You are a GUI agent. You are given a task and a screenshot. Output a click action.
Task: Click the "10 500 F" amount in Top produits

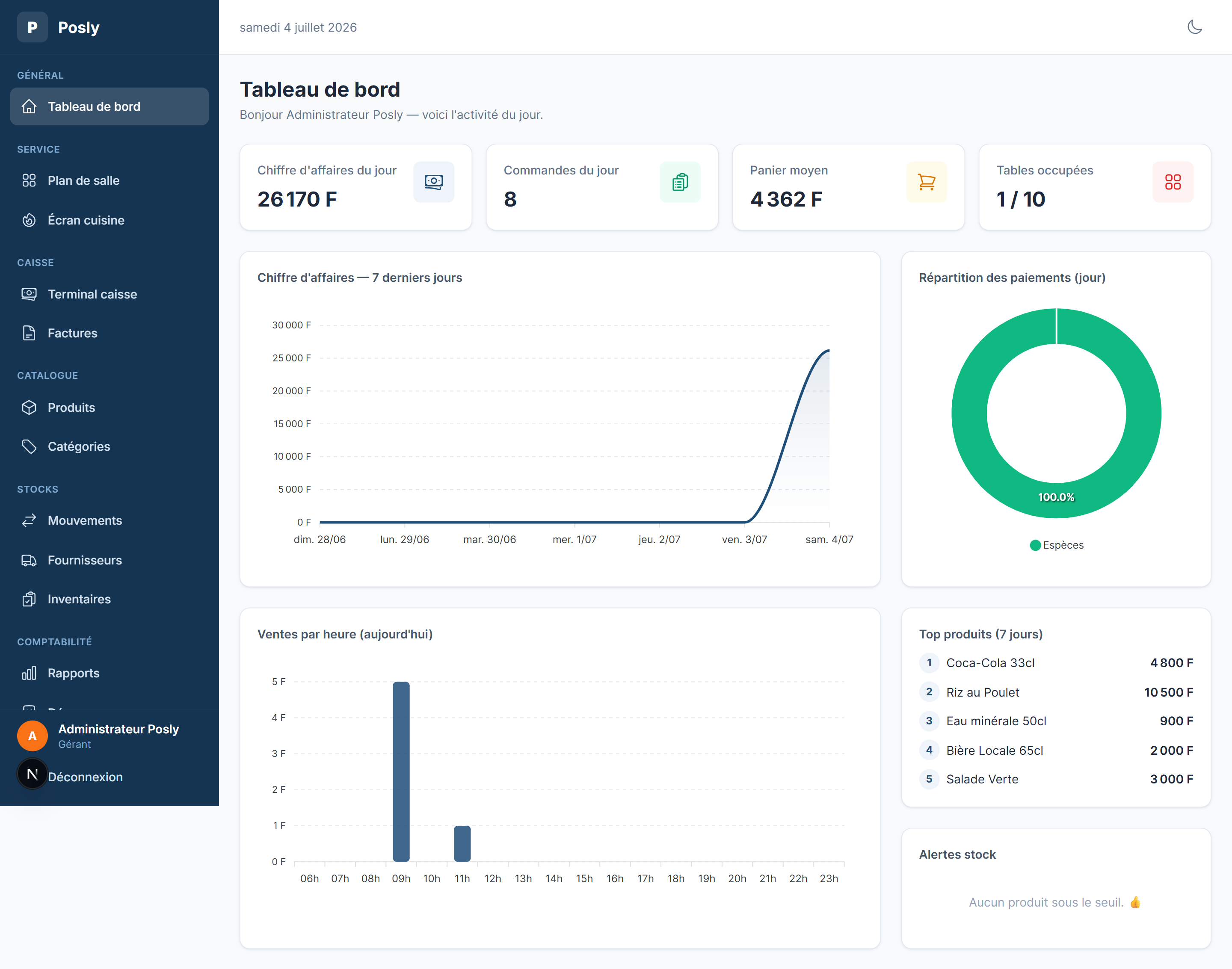point(1168,692)
